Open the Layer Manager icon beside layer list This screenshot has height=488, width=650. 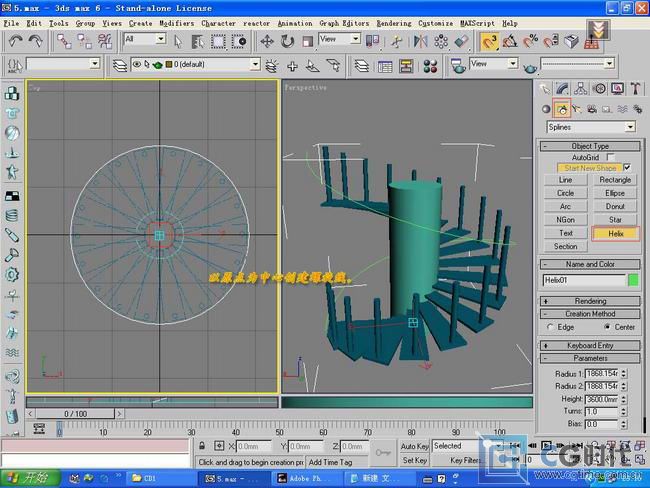pyautogui.click(x=120, y=66)
